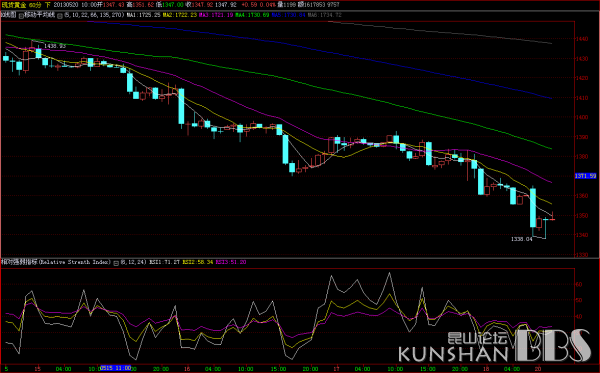Image resolution: width=600 pixels, height=373 pixels.
Task: Select the magenta RSI3 legend value
Action: tap(231, 262)
